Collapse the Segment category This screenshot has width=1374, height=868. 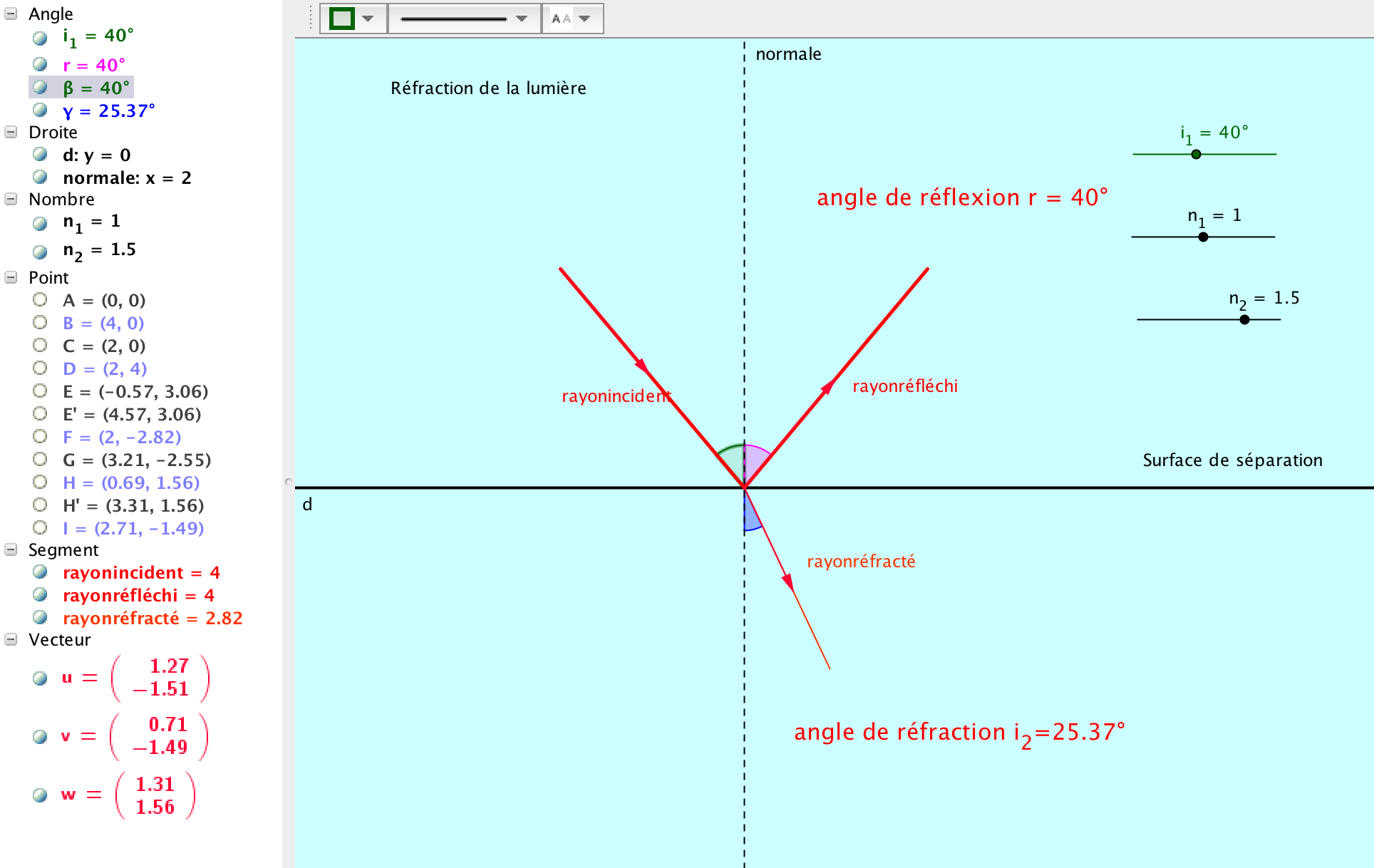pyautogui.click(x=11, y=550)
